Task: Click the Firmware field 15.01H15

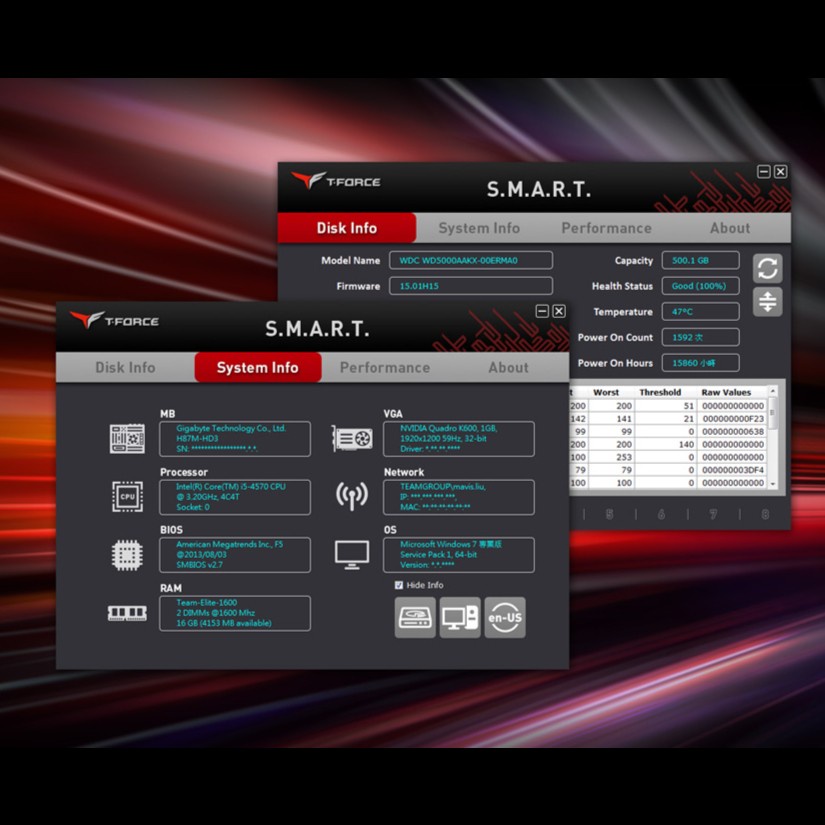Action: click(471, 286)
